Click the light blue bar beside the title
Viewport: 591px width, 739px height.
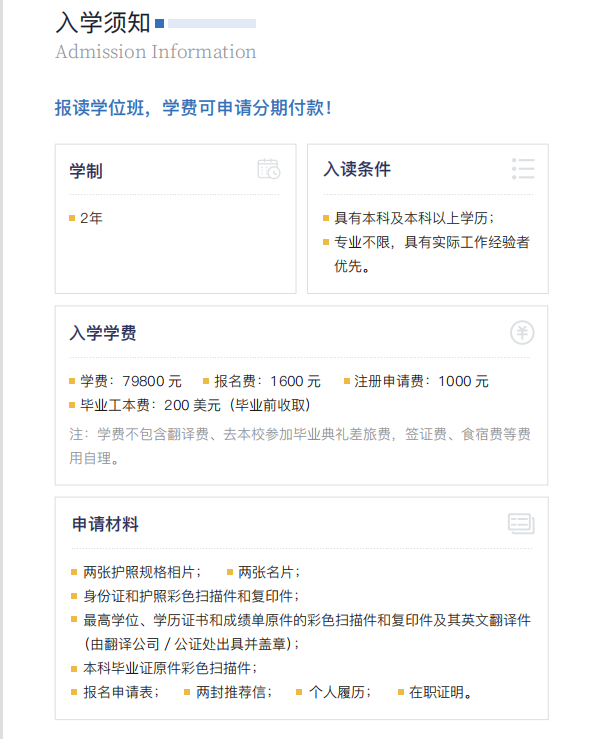click(x=212, y=23)
